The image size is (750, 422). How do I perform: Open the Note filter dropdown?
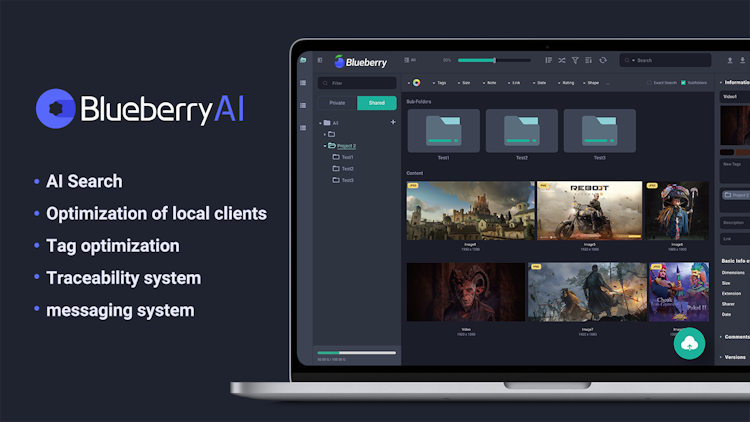(x=489, y=83)
